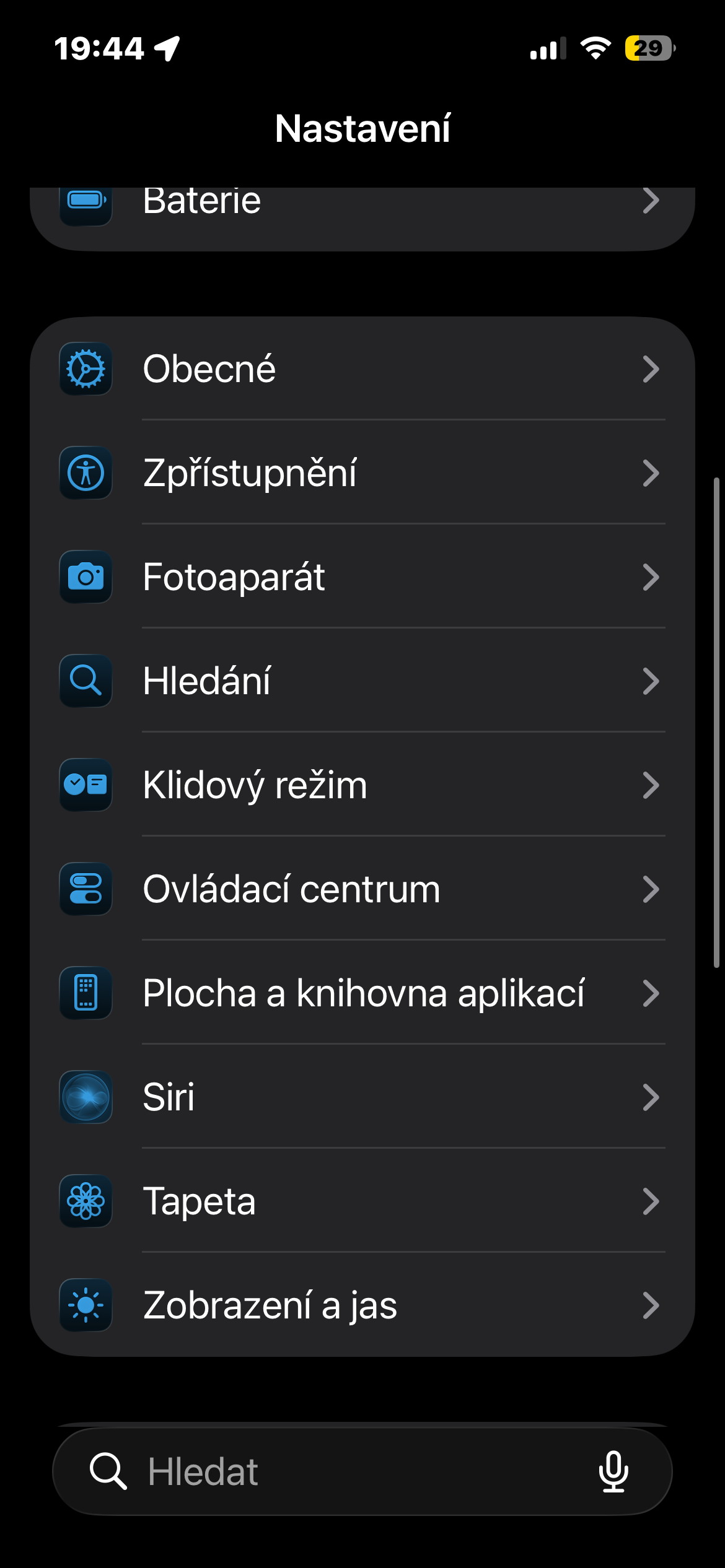The width and height of the screenshot is (725, 1568).
Task: Tap the Plocha a knihovna aplikací icon
Action: point(86,993)
